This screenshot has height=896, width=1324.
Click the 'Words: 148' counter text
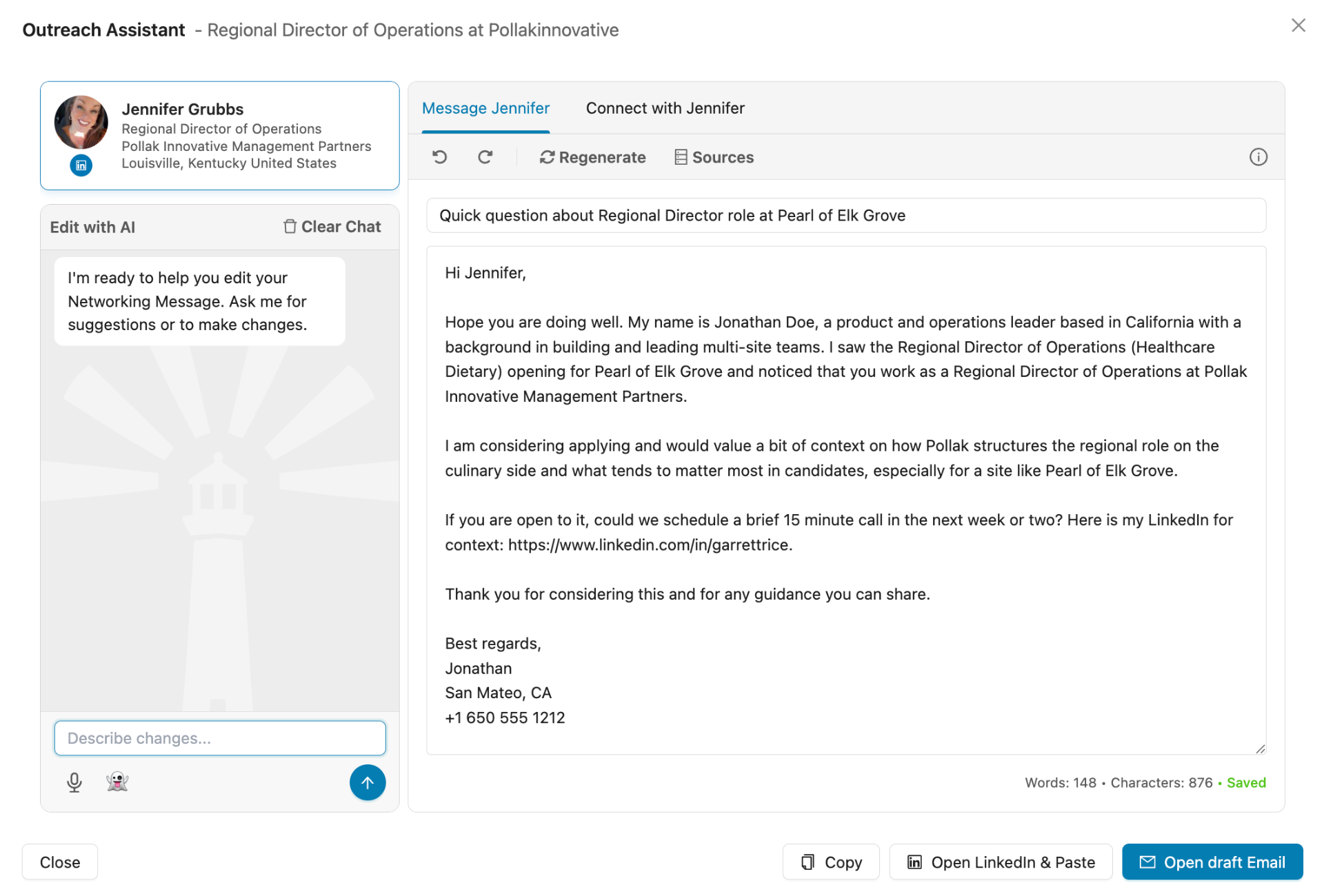point(1061,783)
